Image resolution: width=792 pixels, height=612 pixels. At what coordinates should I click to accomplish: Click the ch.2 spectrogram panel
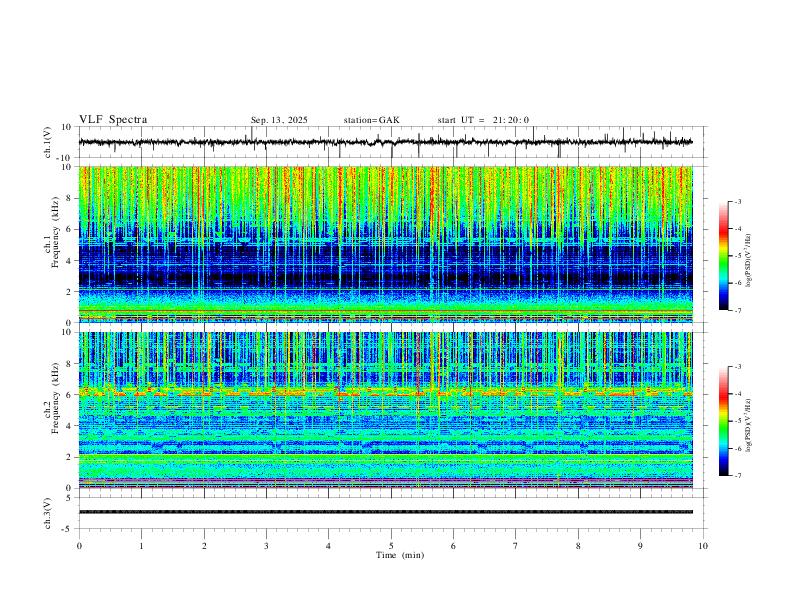pyautogui.click(x=385, y=410)
